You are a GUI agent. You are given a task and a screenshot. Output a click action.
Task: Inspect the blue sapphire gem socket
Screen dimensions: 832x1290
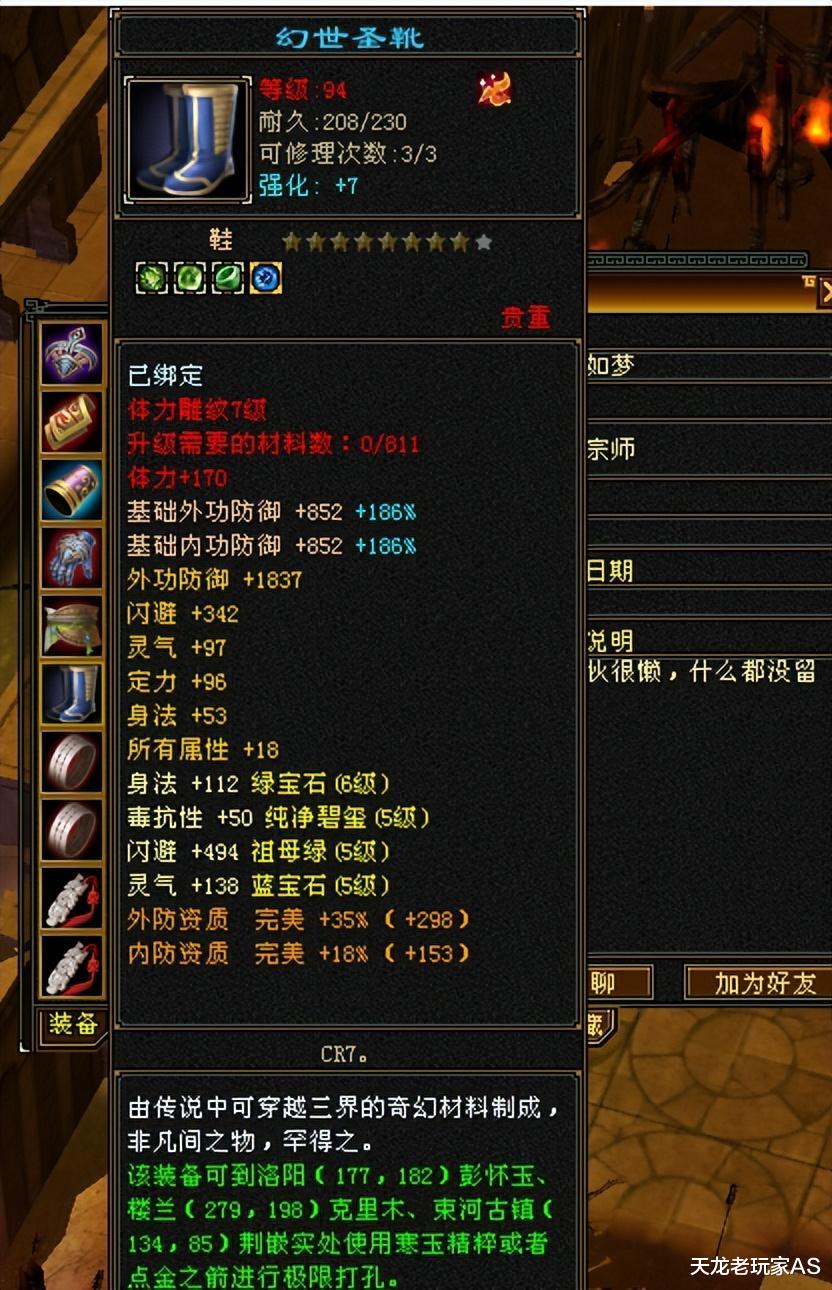point(266,278)
